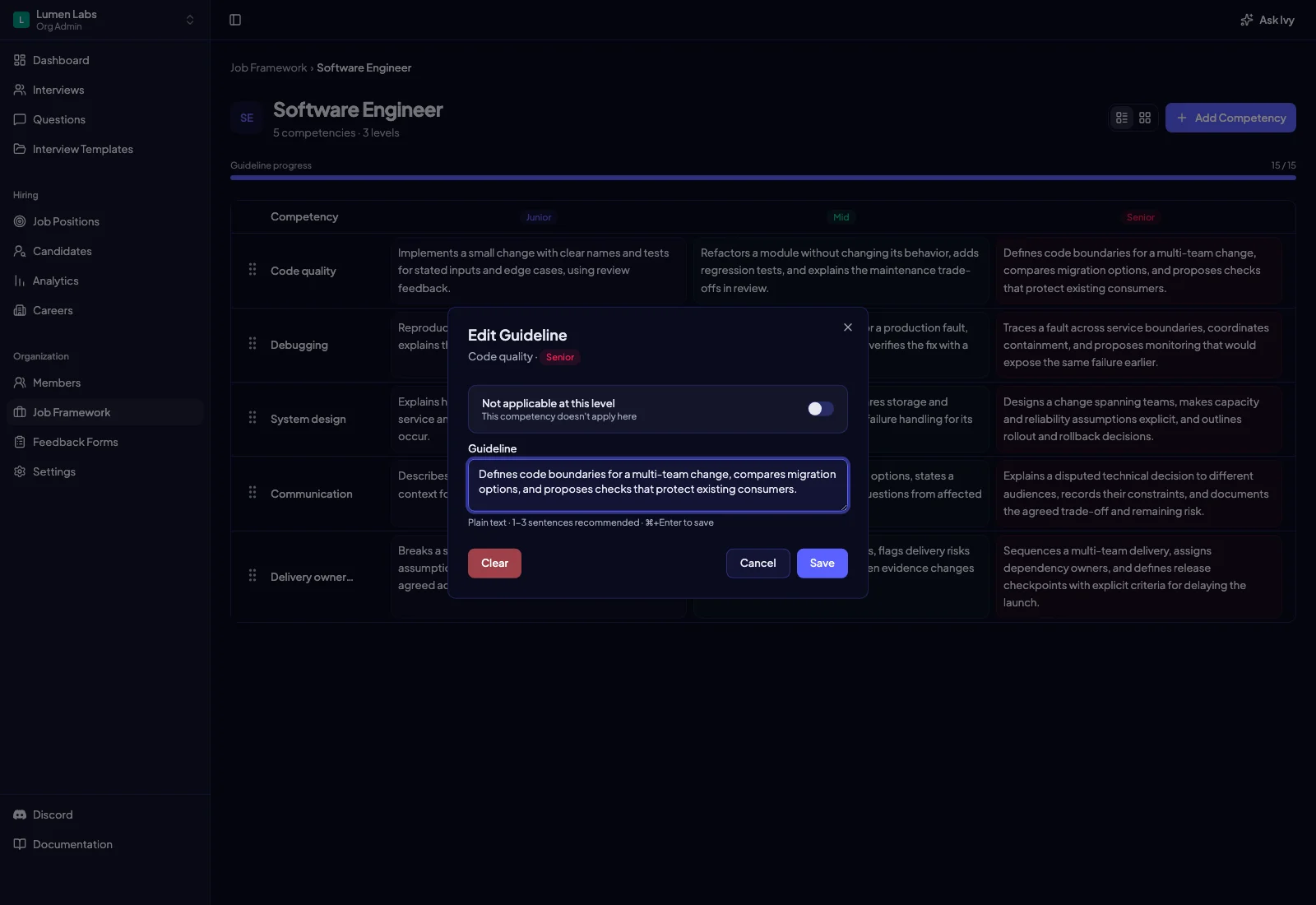Switch to list view layout icon
Viewport: 1316px width, 905px height.
(1122, 118)
